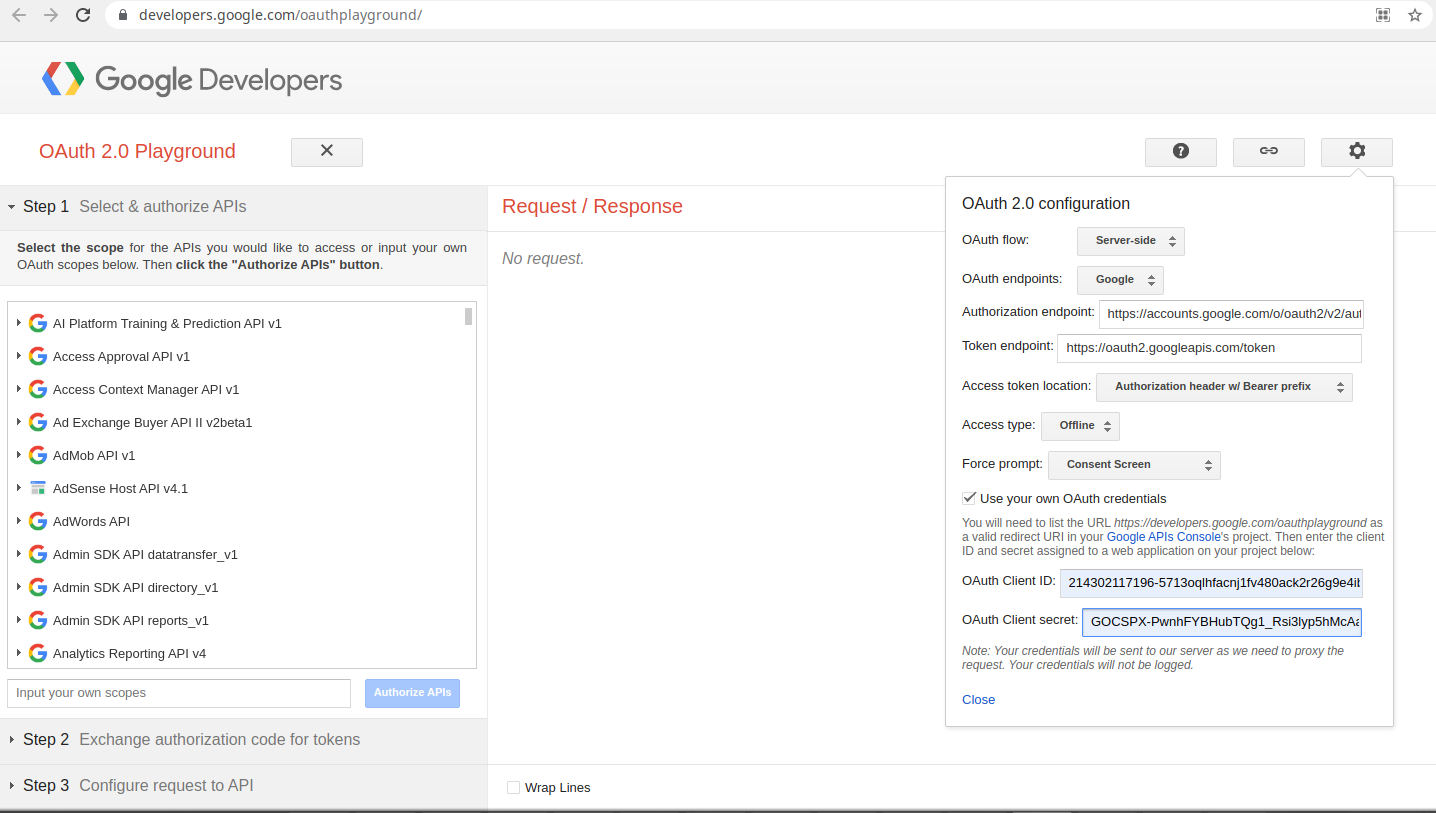The image size is (1436, 813).
Task: Click the Google icon for AdWords API
Action: [x=38, y=521]
